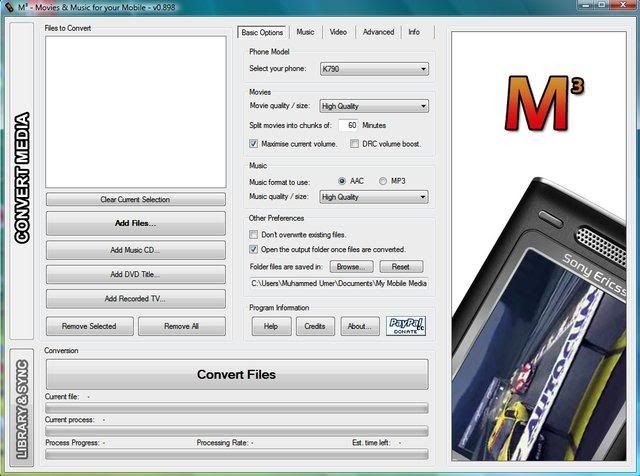Open the Convert Media side tab

point(22,180)
